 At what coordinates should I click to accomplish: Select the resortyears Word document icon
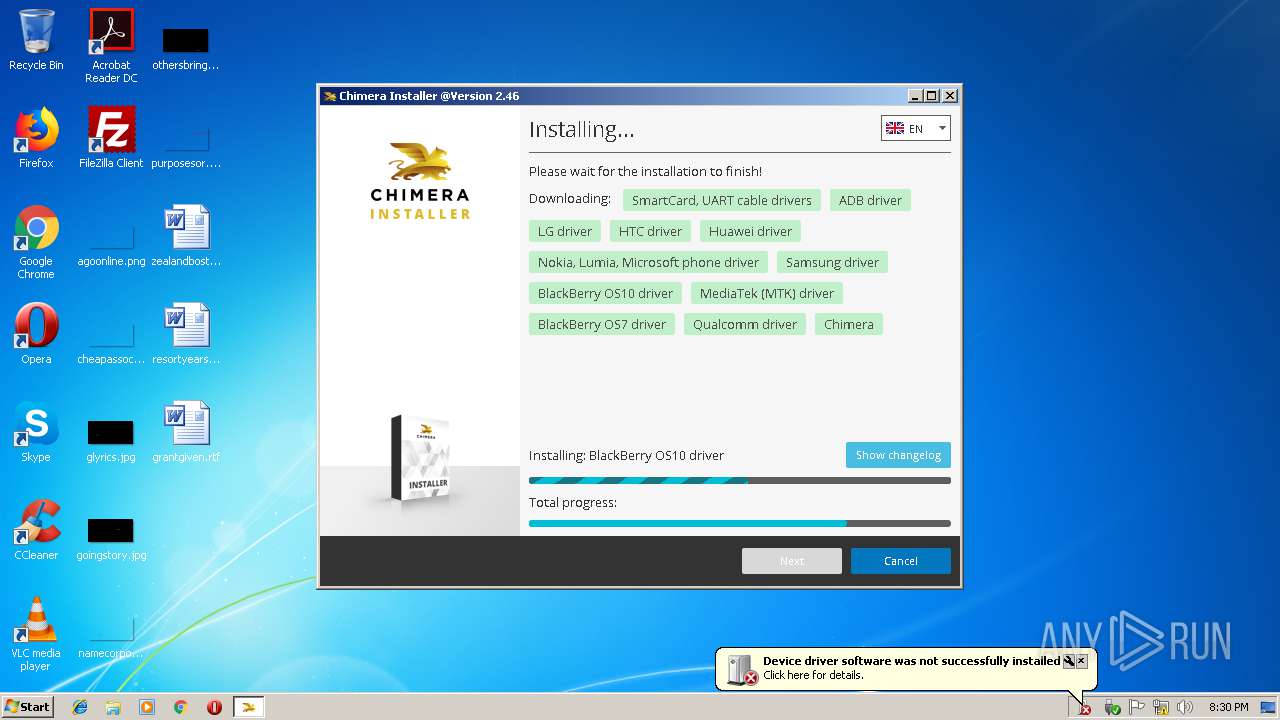[x=186, y=334]
